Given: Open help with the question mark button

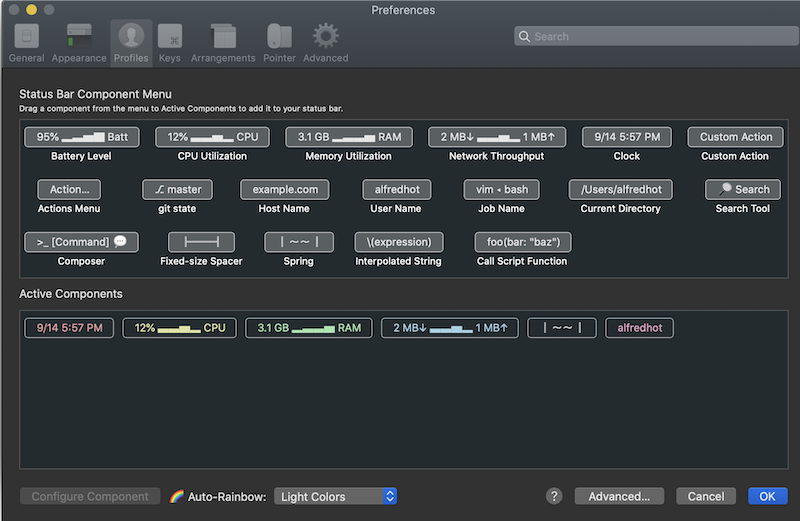Looking at the screenshot, I should [x=554, y=496].
